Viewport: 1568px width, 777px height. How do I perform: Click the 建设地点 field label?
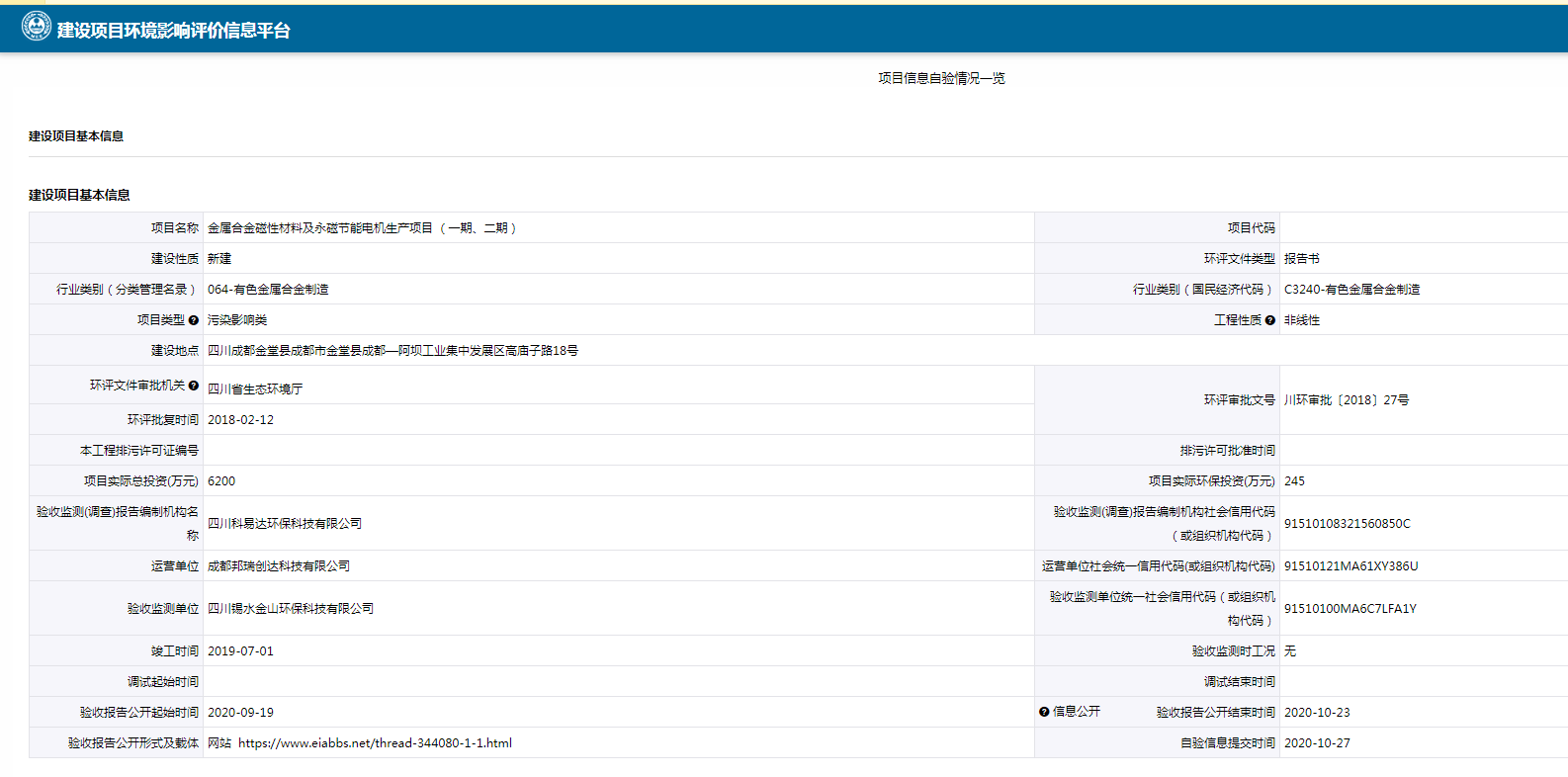(175, 351)
